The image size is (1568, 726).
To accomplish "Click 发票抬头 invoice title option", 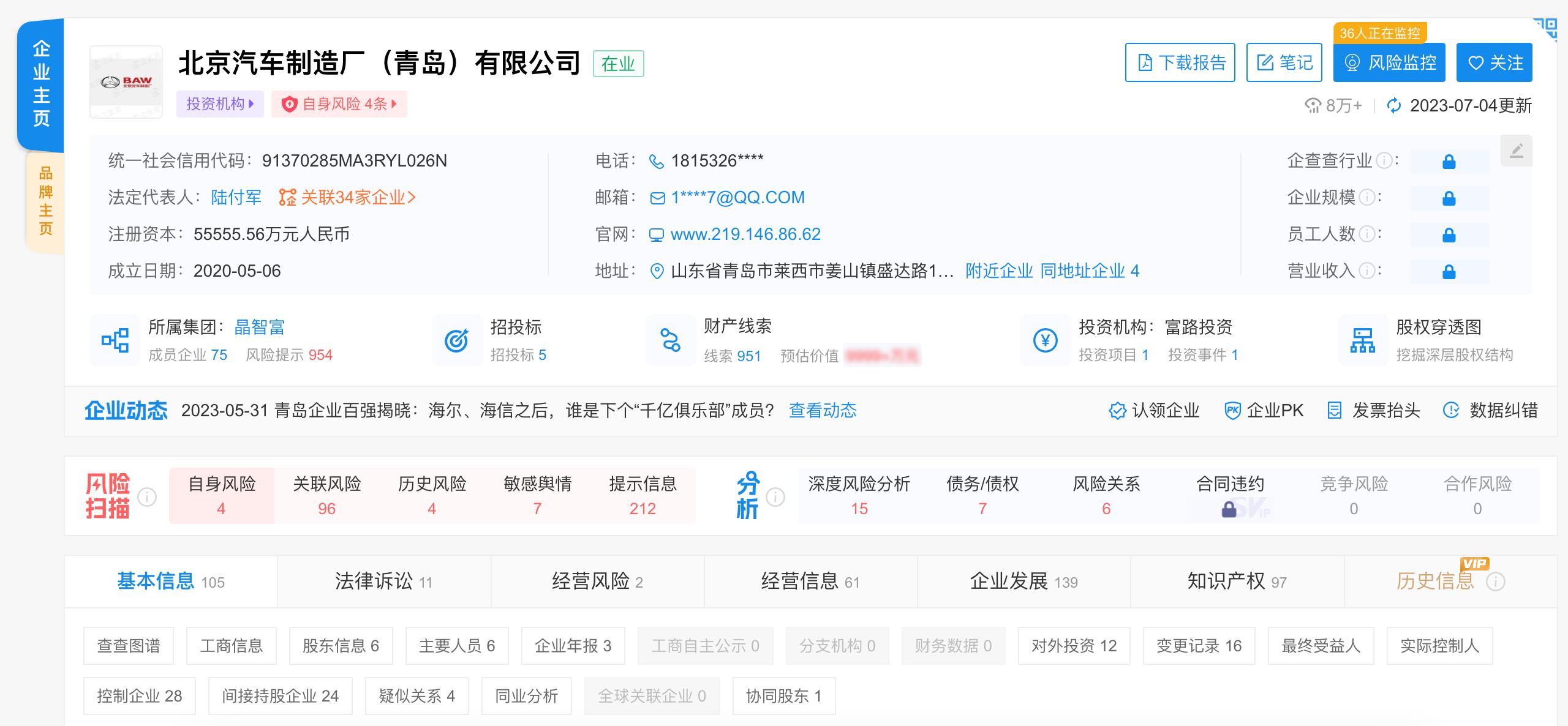I will (x=1373, y=410).
